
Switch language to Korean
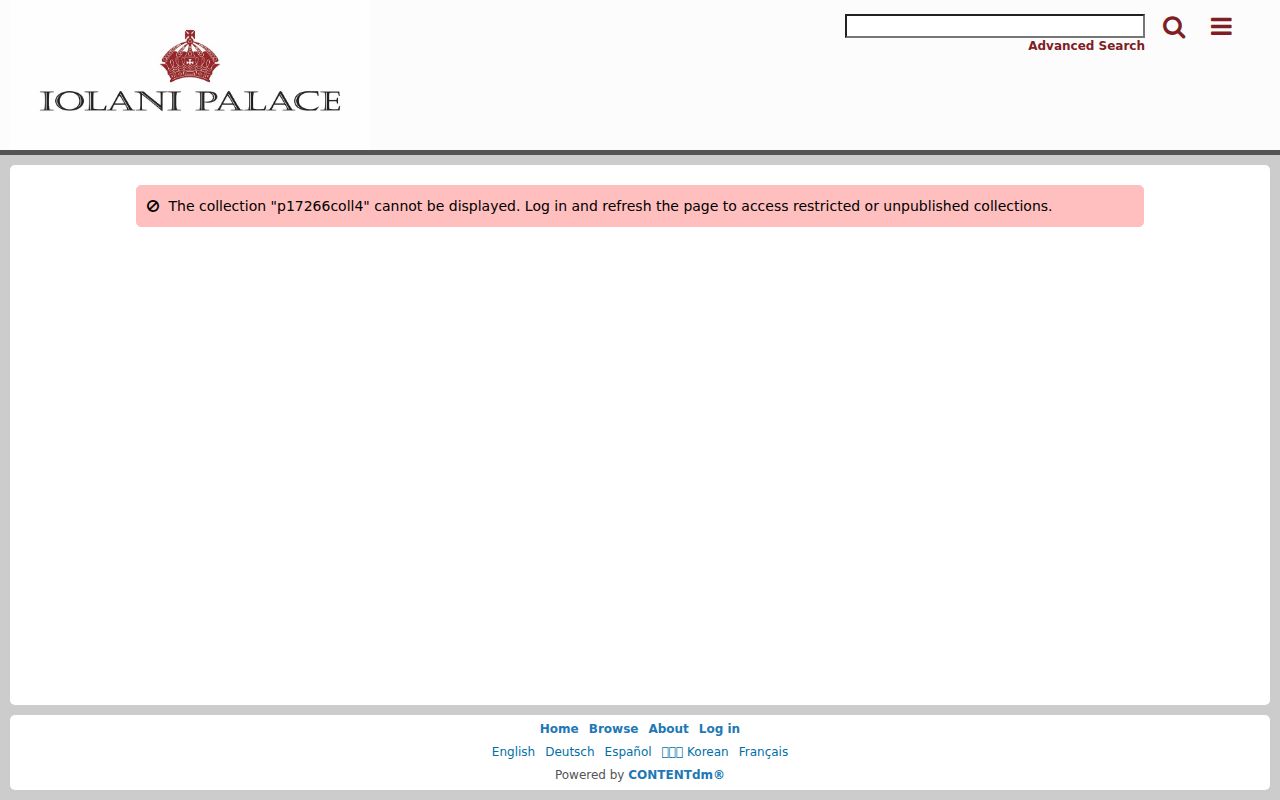point(695,752)
